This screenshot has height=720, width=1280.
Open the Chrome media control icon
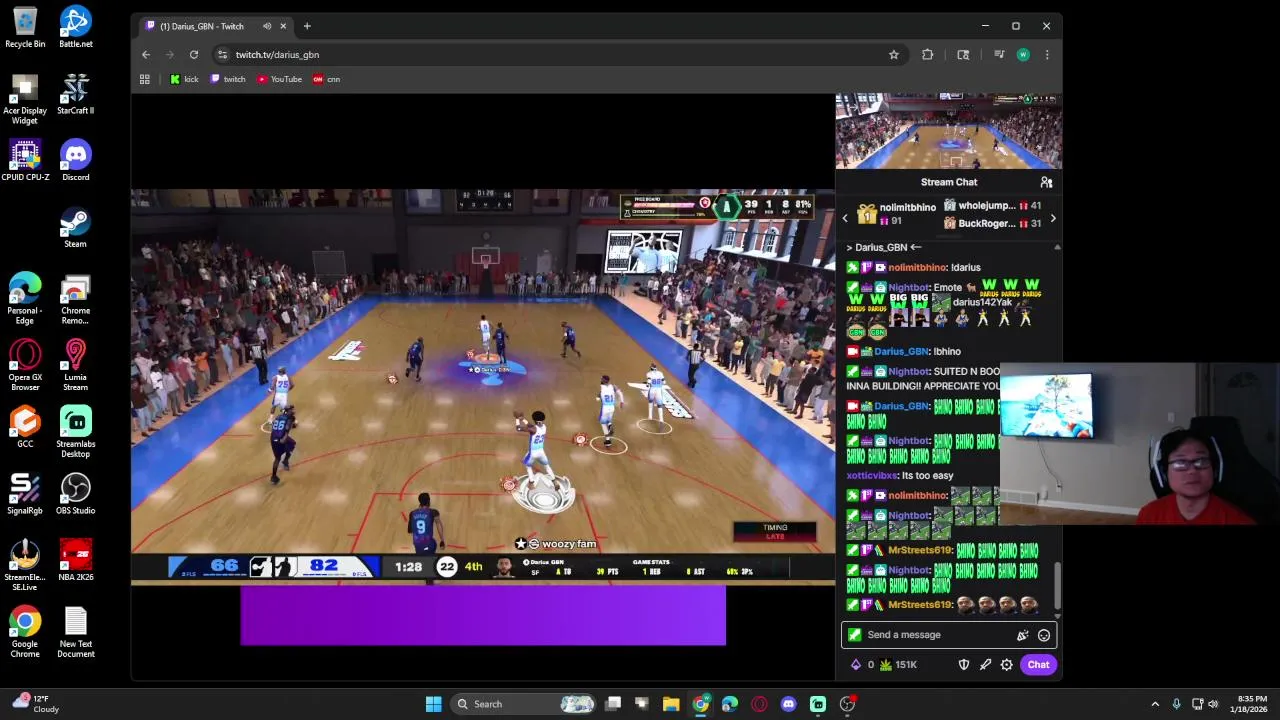999,55
